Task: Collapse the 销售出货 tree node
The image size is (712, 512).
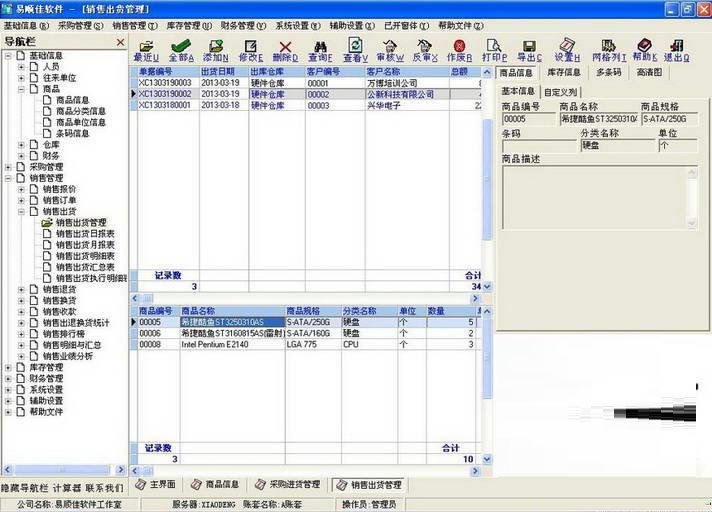Action: tap(22, 211)
